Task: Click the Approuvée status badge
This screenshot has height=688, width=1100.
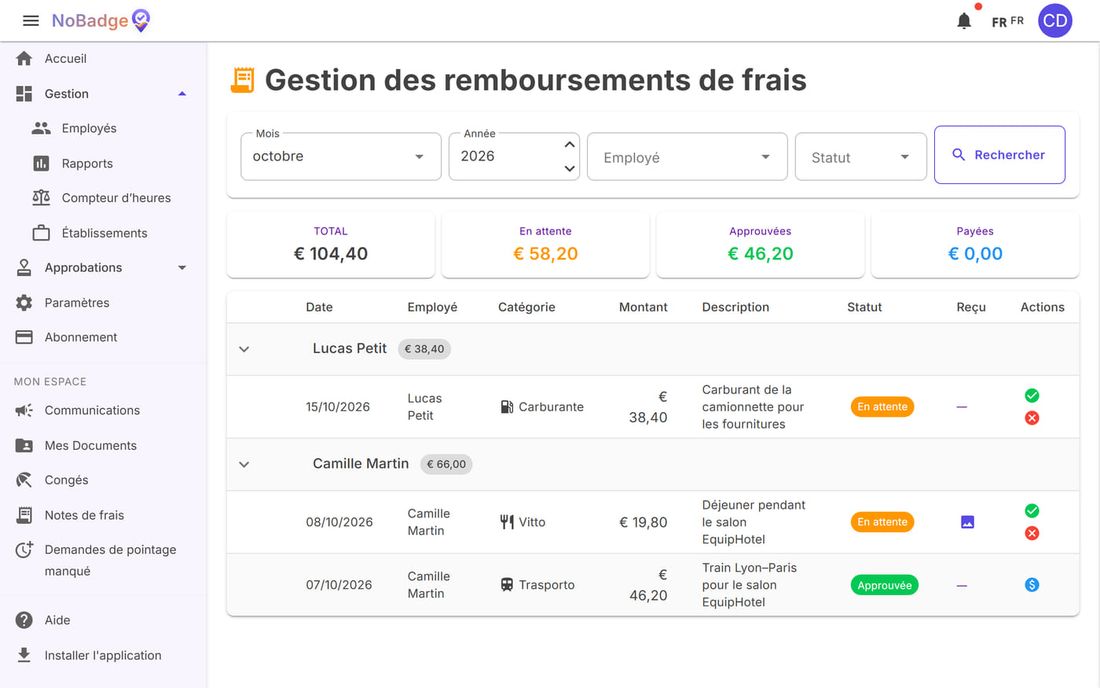Action: (884, 585)
